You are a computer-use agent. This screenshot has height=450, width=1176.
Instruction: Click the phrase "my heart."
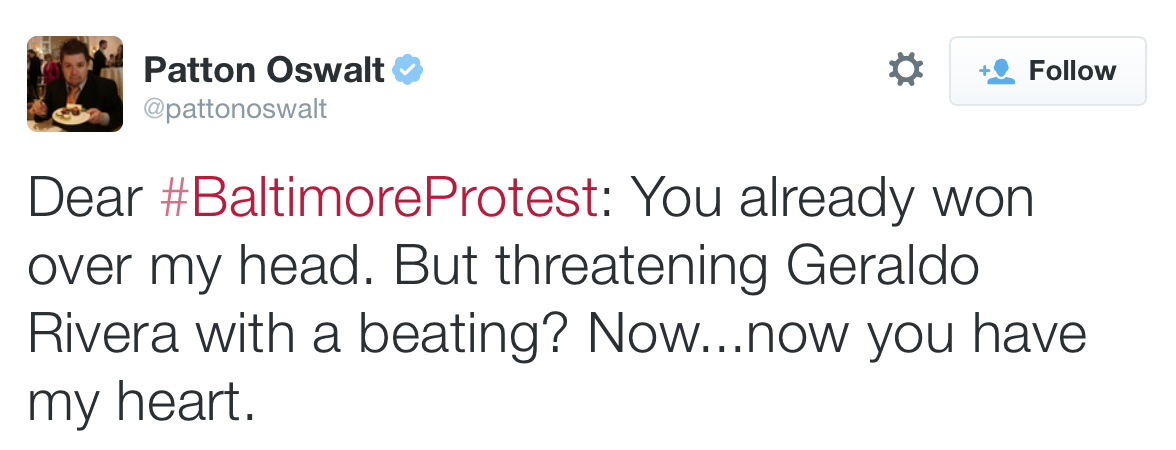tap(142, 404)
